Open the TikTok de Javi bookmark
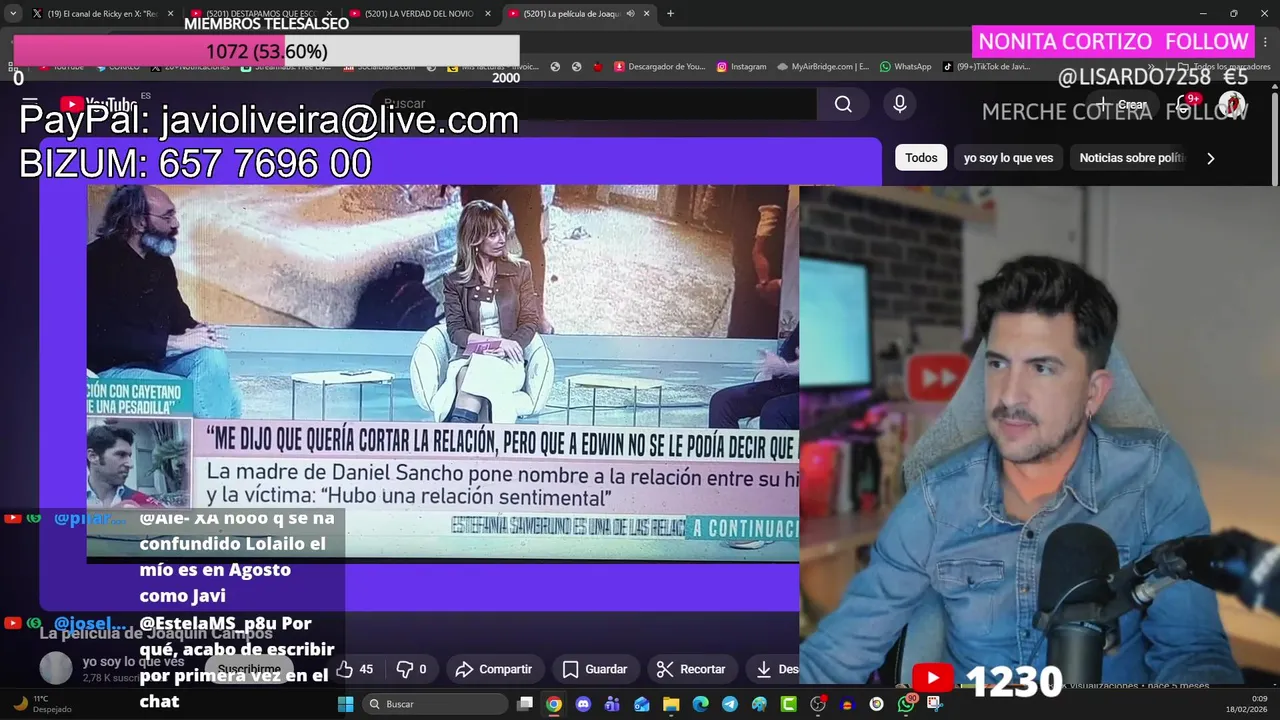 pos(986,67)
